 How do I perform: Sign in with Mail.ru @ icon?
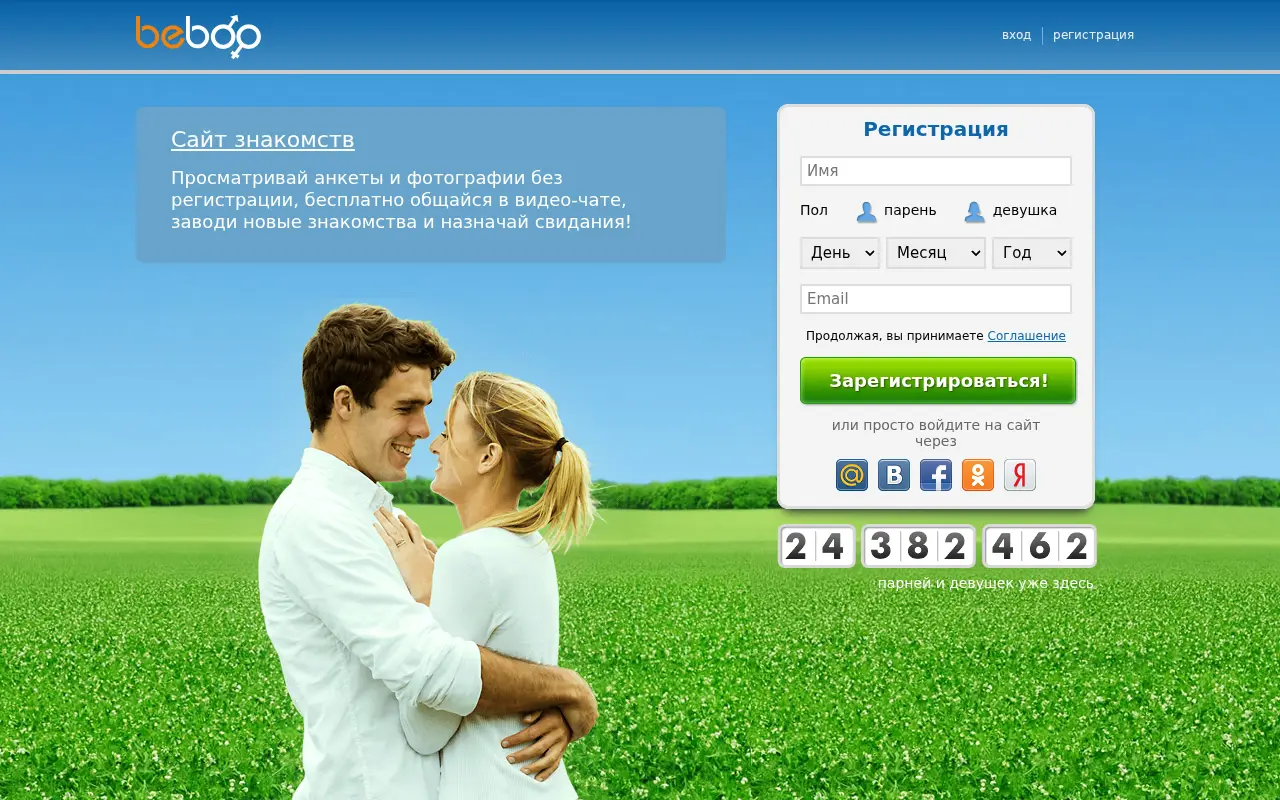(852, 475)
